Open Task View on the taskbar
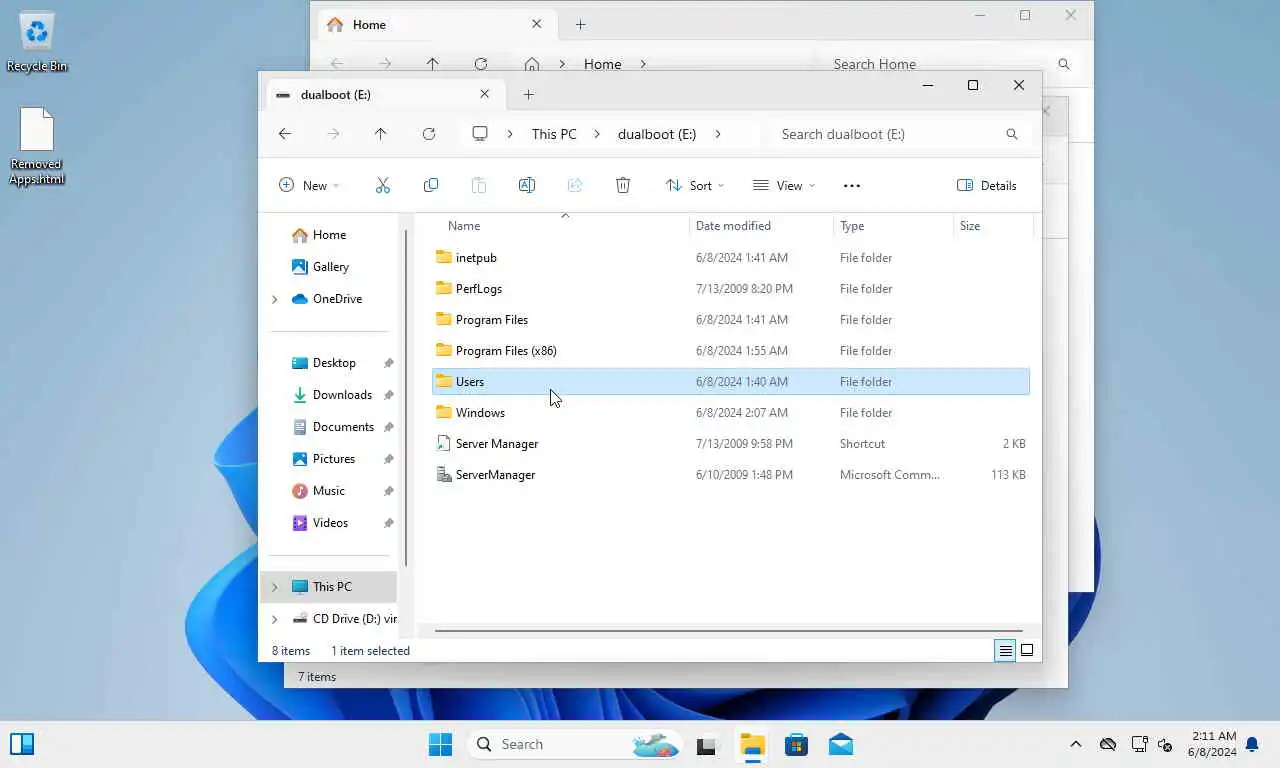 coord(707,744)
